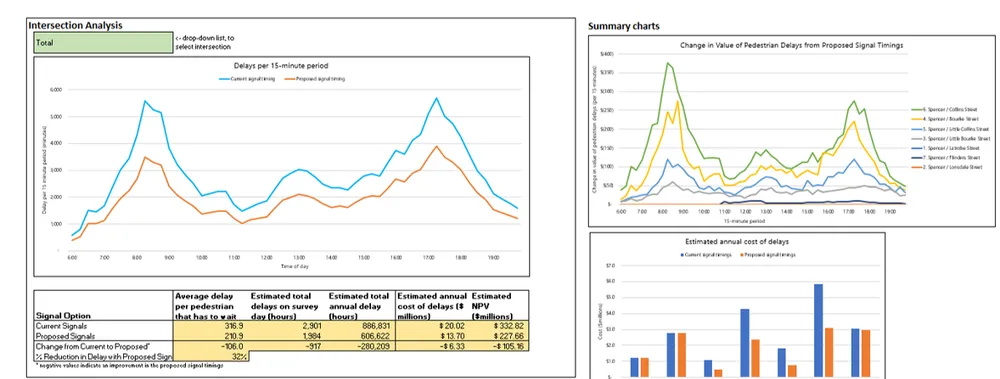Viewport: 1000px width, 379px height.
Task: Click the Current signal timings bar chart legend
Action: 708,255
